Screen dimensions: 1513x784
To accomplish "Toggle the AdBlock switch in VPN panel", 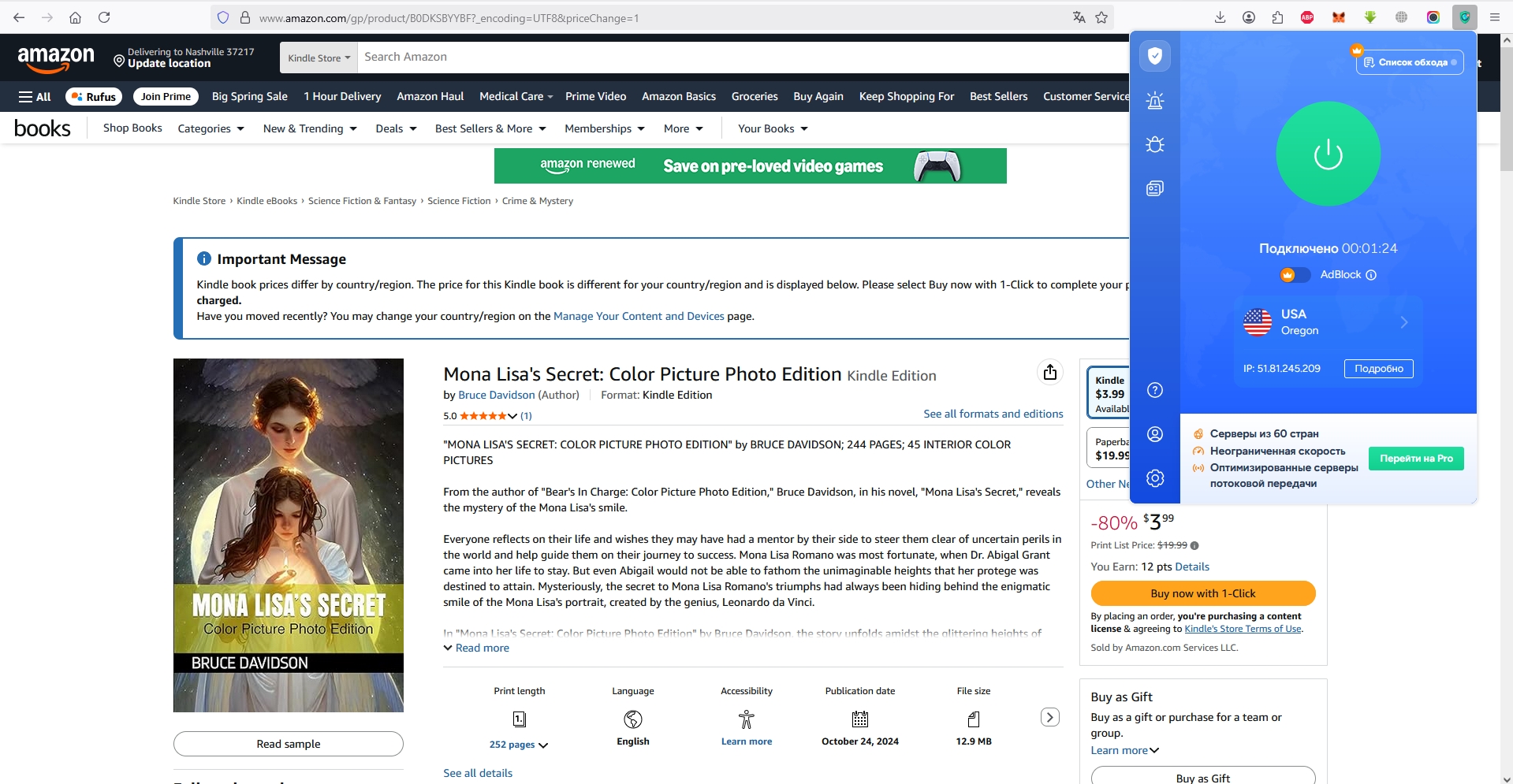I will click(x=1295, y=275).
